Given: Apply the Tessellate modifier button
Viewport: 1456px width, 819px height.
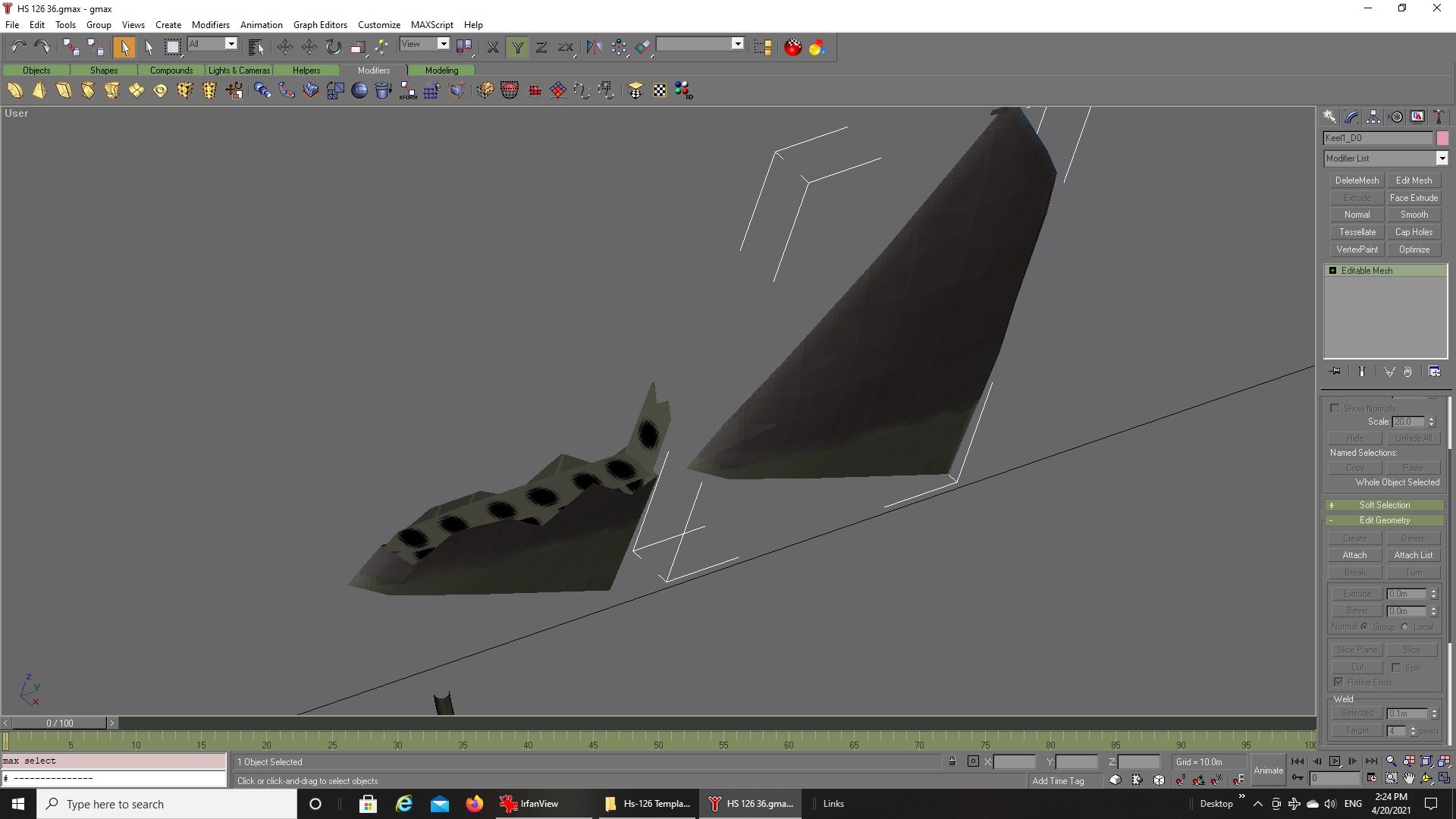Looking at the screenshot, I should [x=1357, y=232].
